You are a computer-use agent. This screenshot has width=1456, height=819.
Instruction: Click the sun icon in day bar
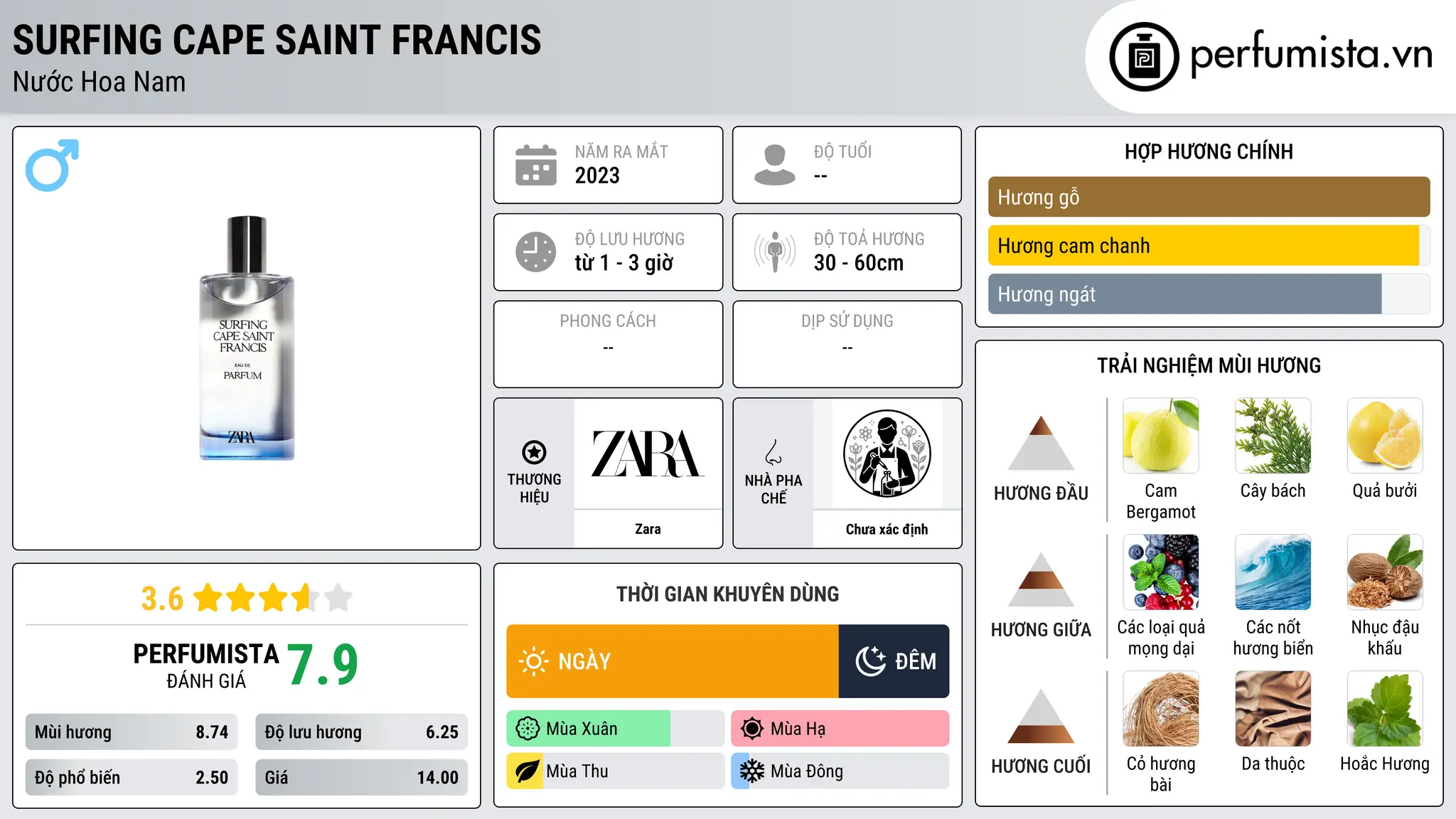pos(534,661)
